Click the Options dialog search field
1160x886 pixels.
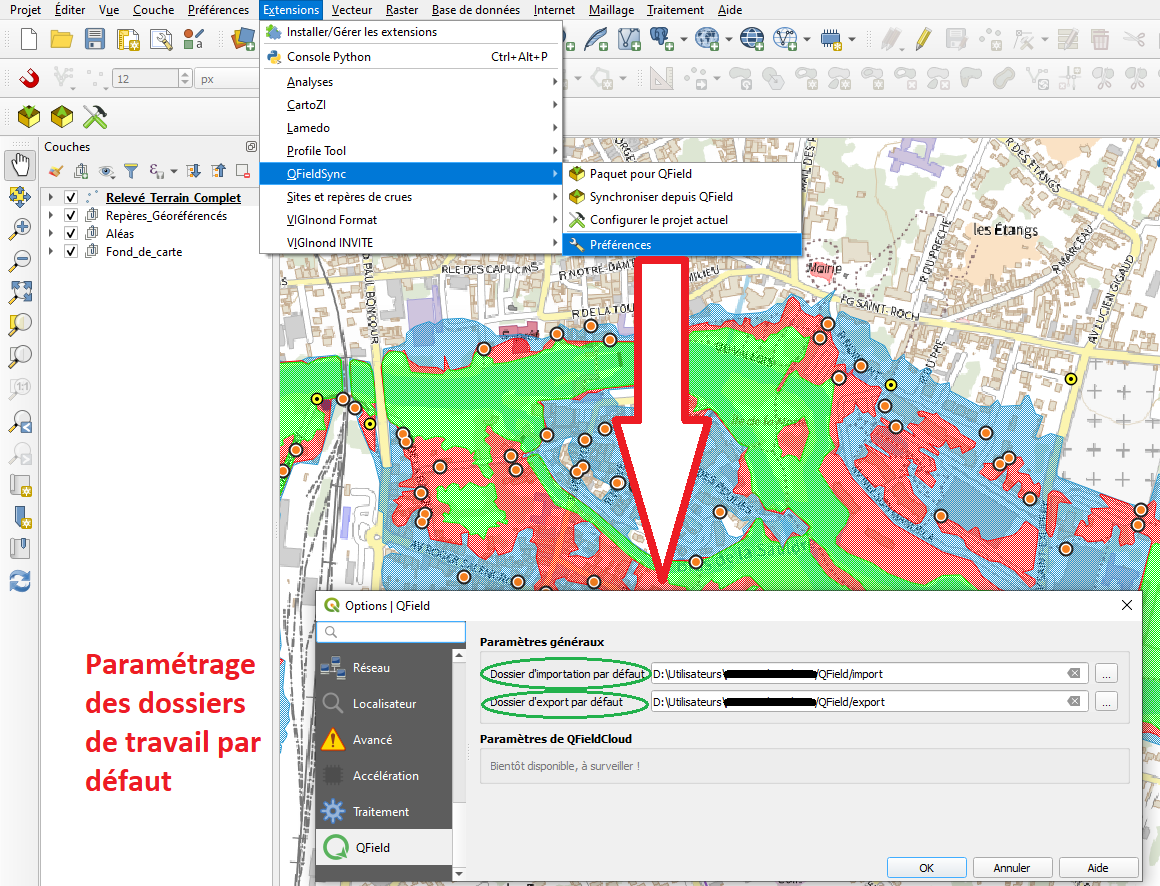[x=391, y=632]
